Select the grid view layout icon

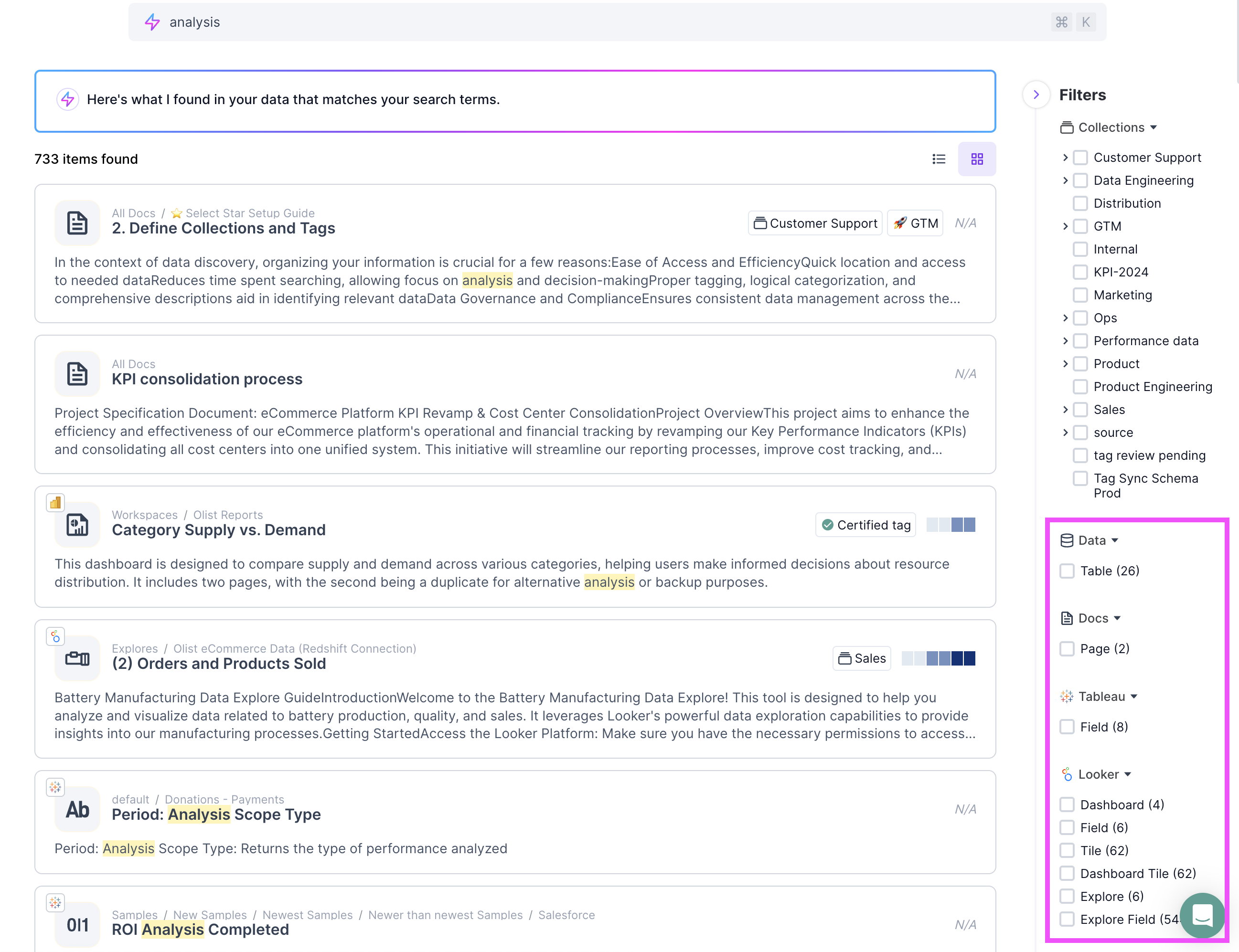(x=977, y=159)
